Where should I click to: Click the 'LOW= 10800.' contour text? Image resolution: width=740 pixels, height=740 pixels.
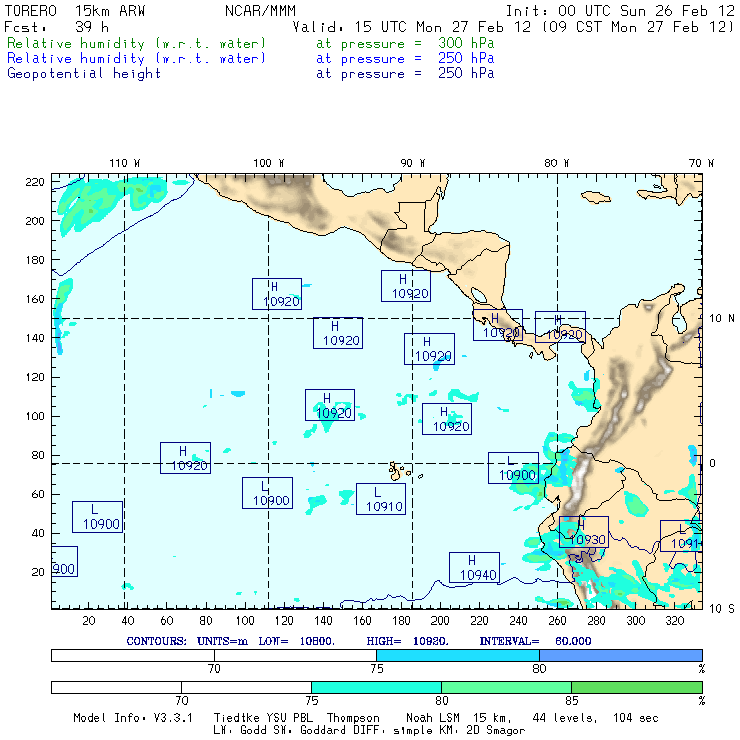pyautogui.click(x=296, y=641)
